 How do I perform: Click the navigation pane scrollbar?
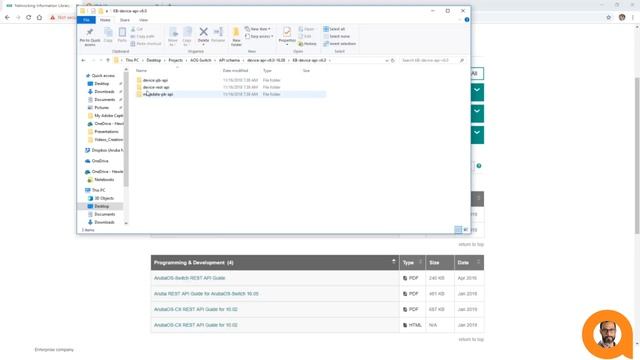[126, 129]
